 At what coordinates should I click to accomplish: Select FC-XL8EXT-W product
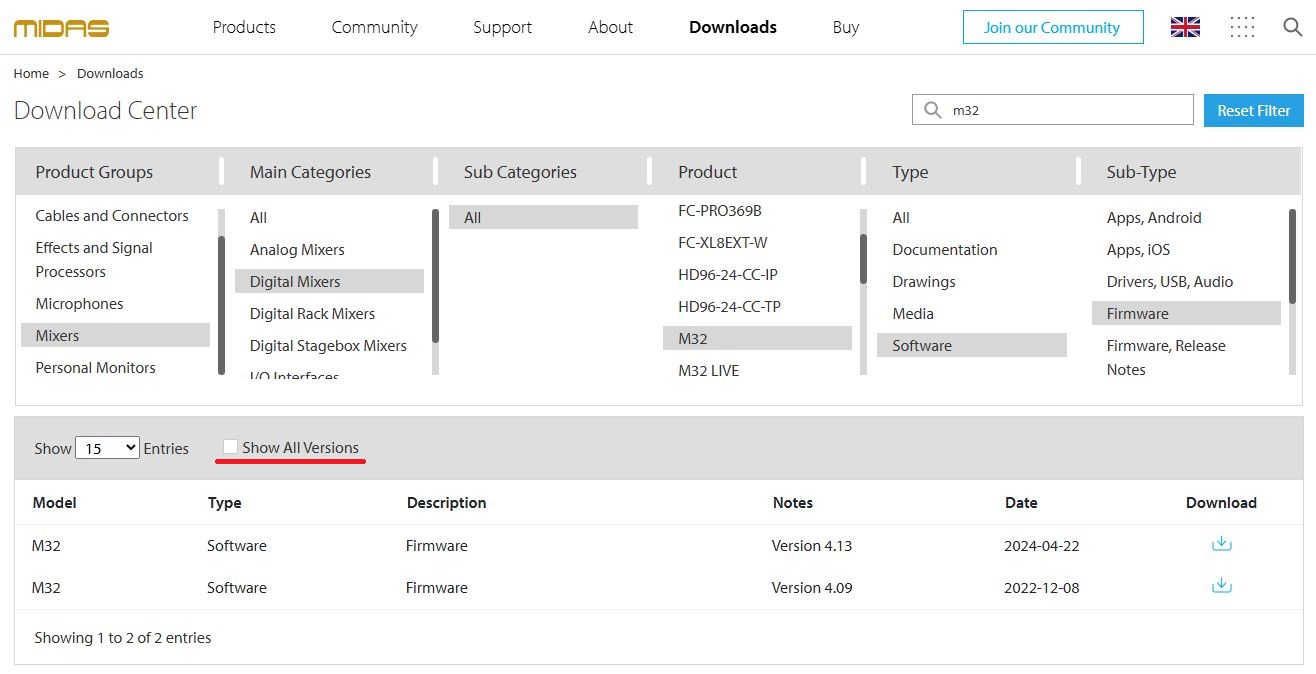coord(722,242)
